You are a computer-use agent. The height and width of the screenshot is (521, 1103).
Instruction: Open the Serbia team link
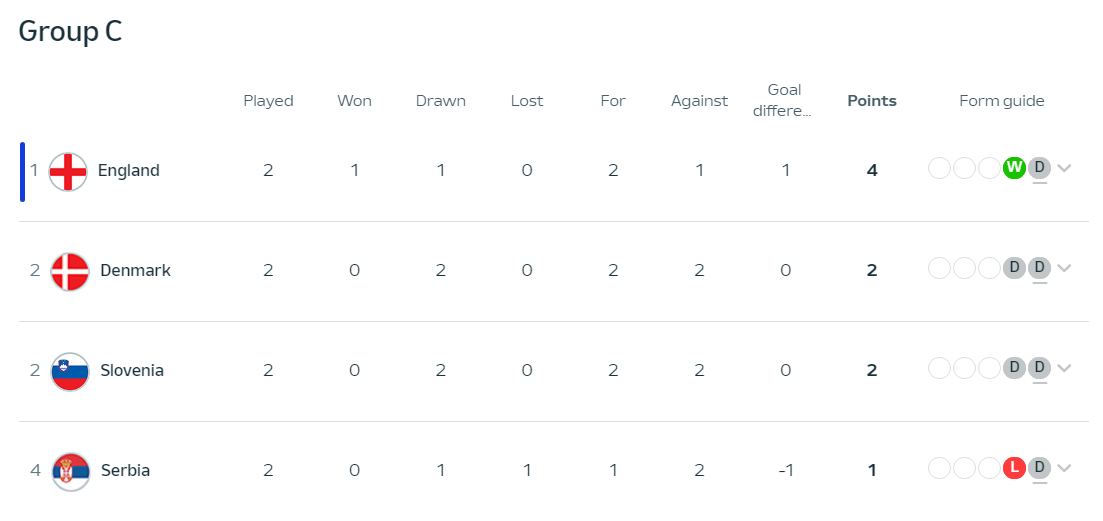(x=125, y=470)
